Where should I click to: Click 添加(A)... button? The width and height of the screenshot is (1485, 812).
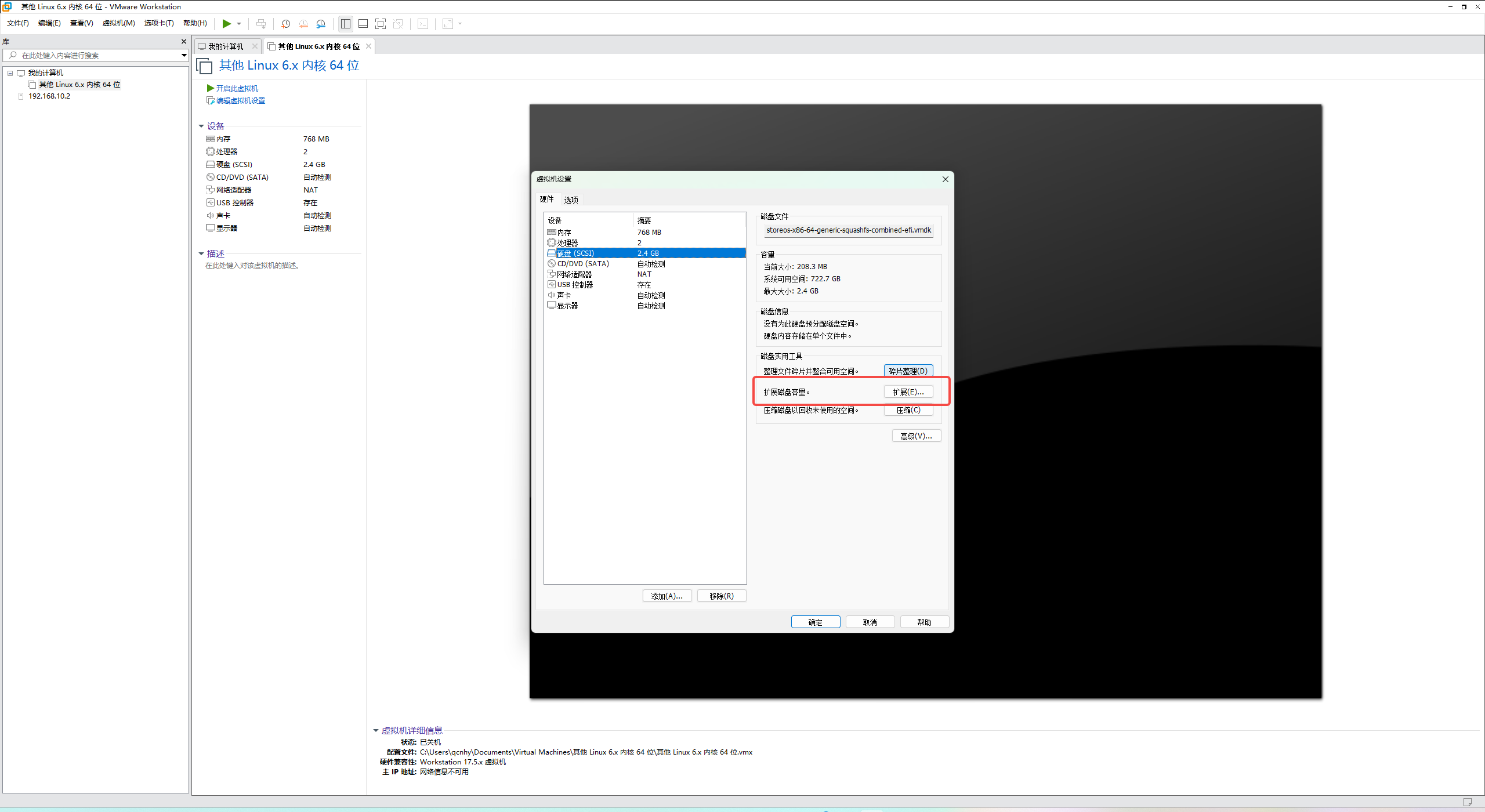pos(667,596)
